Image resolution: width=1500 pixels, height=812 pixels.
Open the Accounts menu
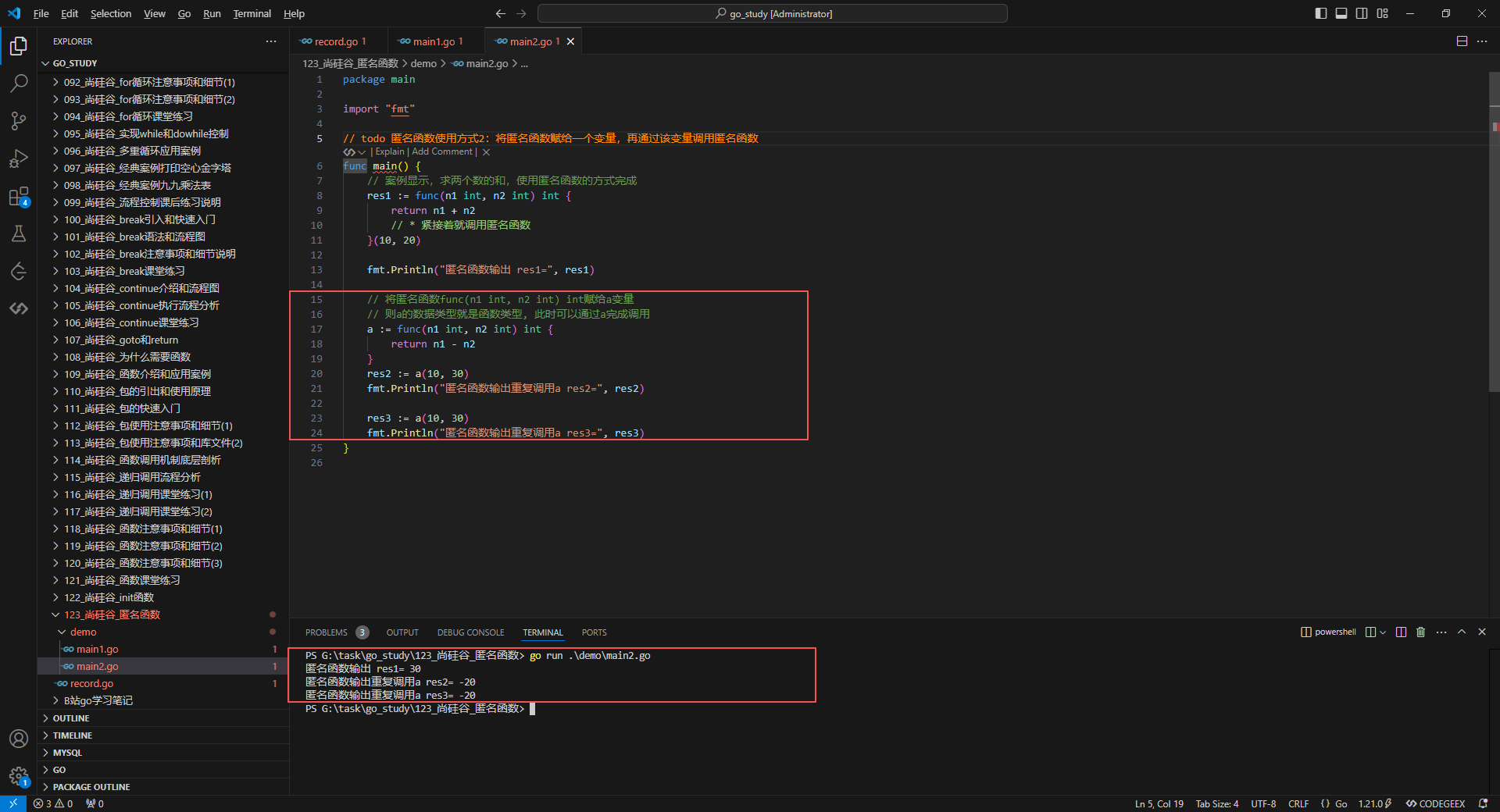[19, 739]
